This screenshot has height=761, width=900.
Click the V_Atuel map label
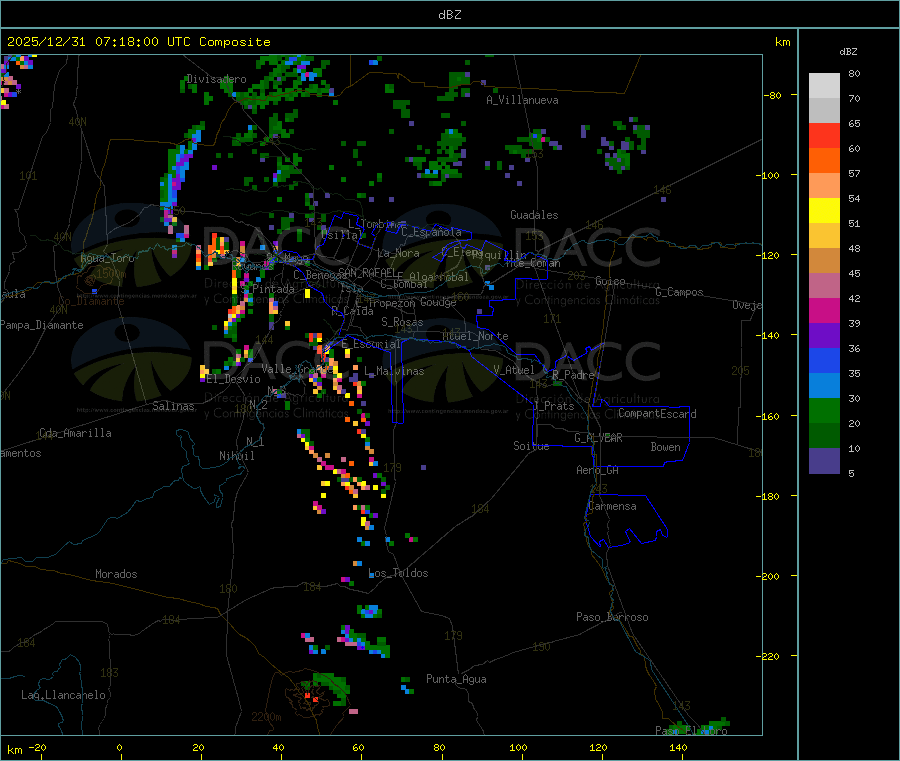(x=514, y=370)
